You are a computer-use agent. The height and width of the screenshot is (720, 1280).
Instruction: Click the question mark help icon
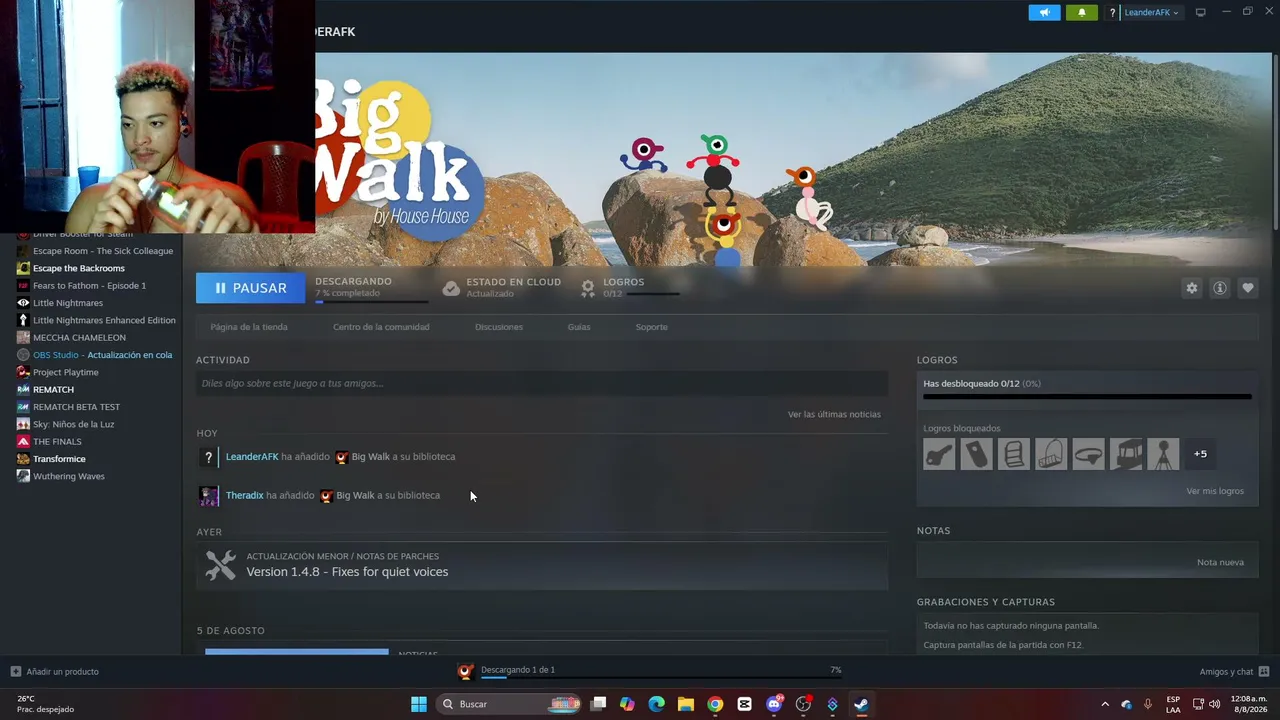pyautogui.click(x=1112, y=13)
